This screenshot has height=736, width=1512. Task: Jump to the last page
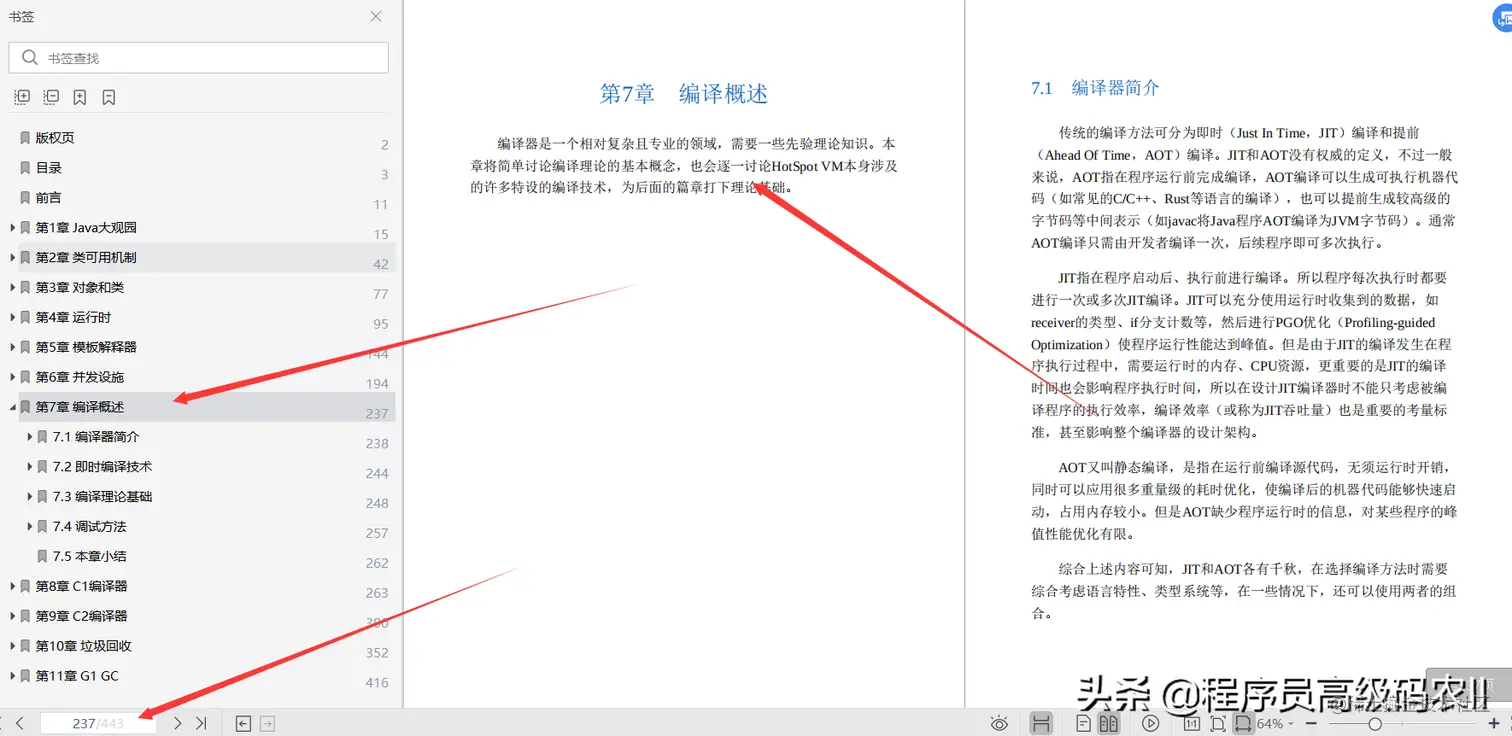tap(200, 722)
